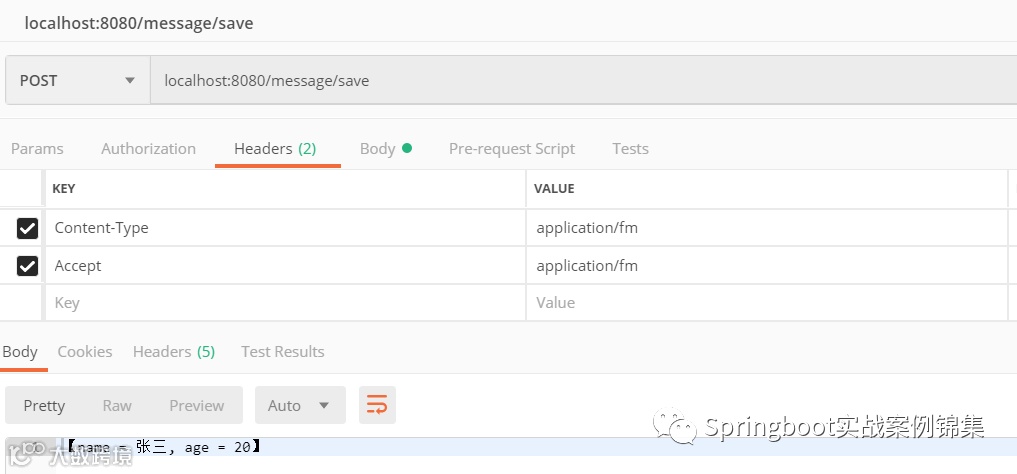Select the Headers (2) request tab
Screen dimensions: 1017x474
[x=275, y=148]
